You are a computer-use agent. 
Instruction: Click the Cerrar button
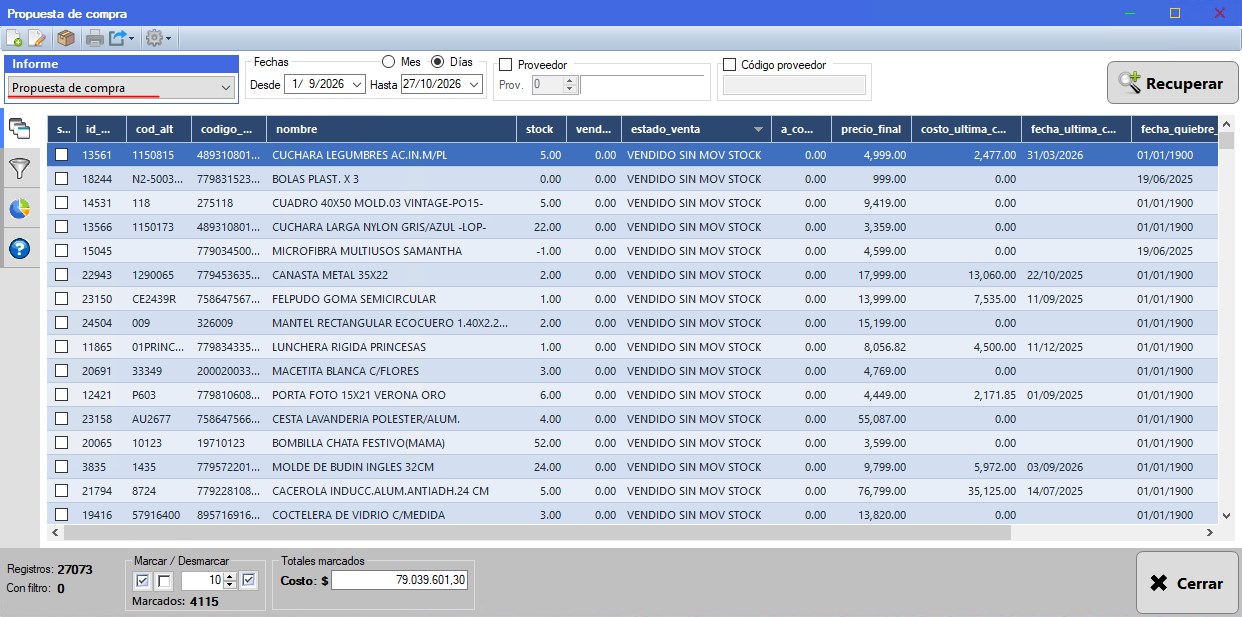pos(1187,583)
